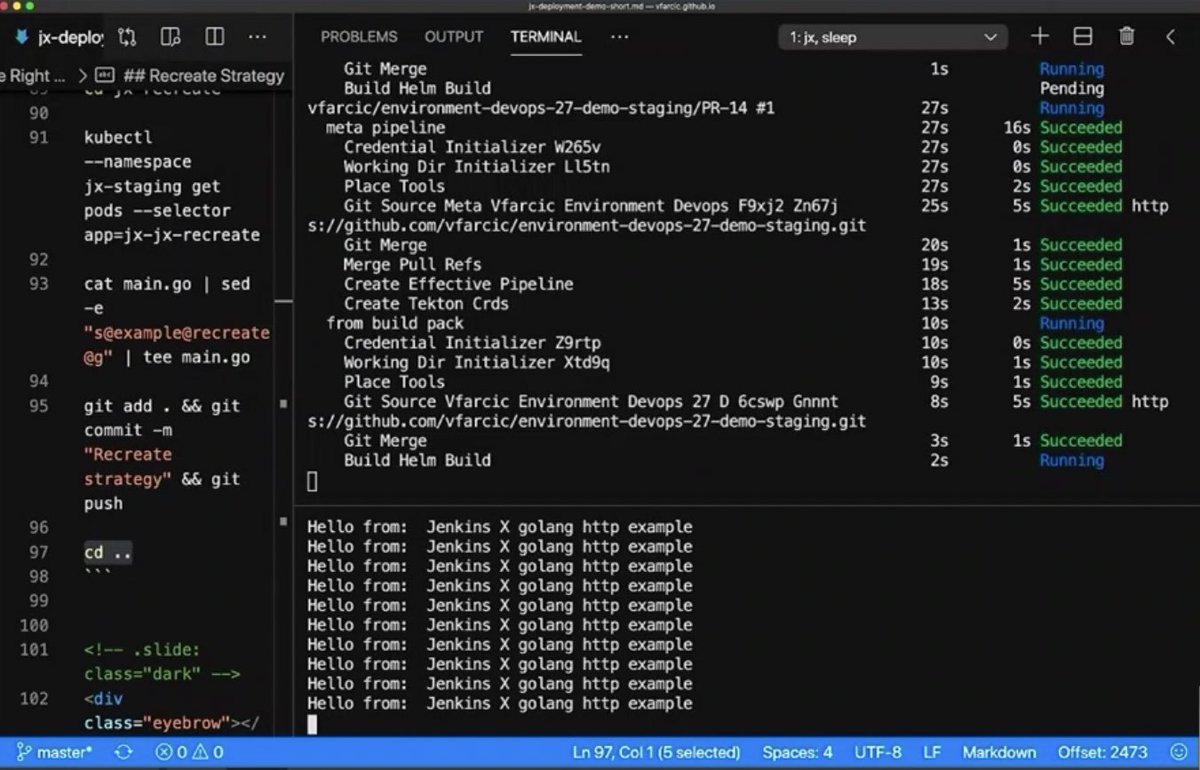Split the terminal panel

(1083, 37)
